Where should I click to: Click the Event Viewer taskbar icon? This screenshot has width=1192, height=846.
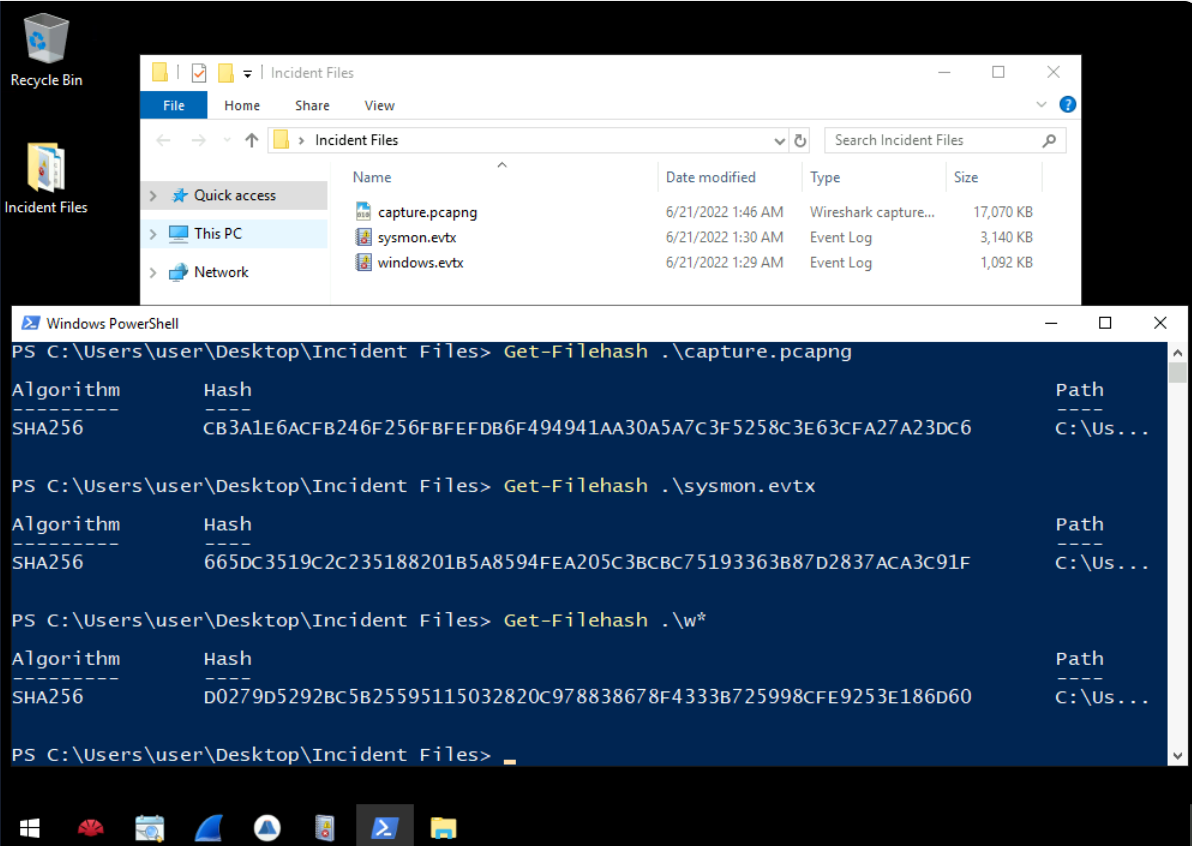(x=324, y=827)
